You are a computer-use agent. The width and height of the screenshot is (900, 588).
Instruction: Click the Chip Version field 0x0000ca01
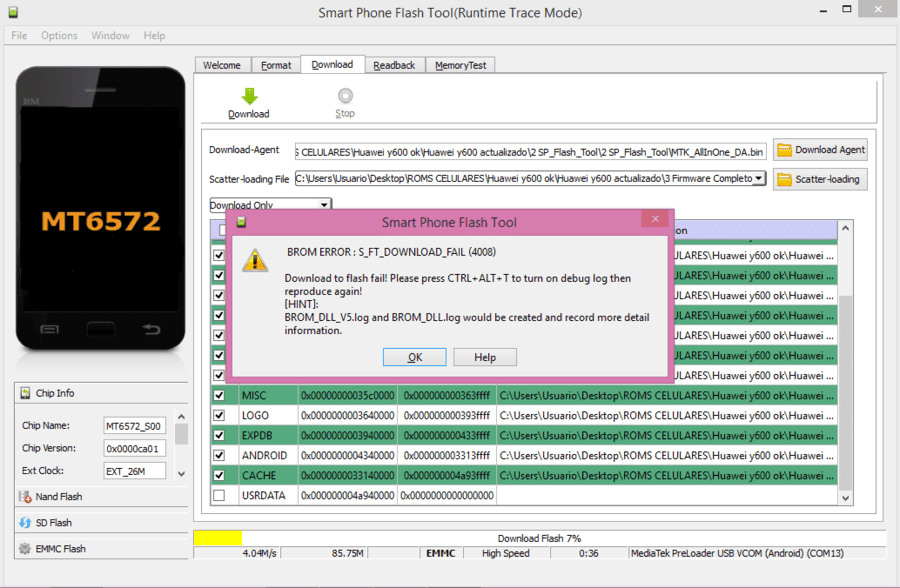tap(135, 448)
